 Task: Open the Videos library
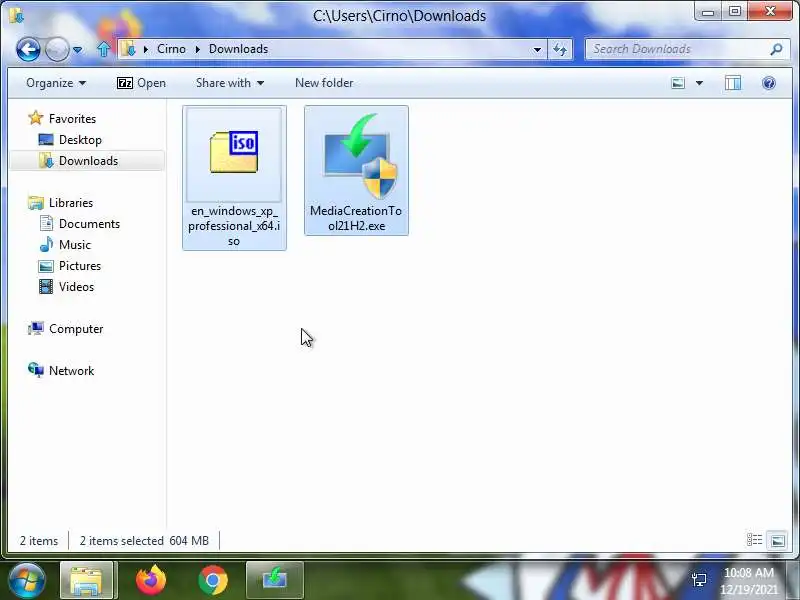click(66, 287)
